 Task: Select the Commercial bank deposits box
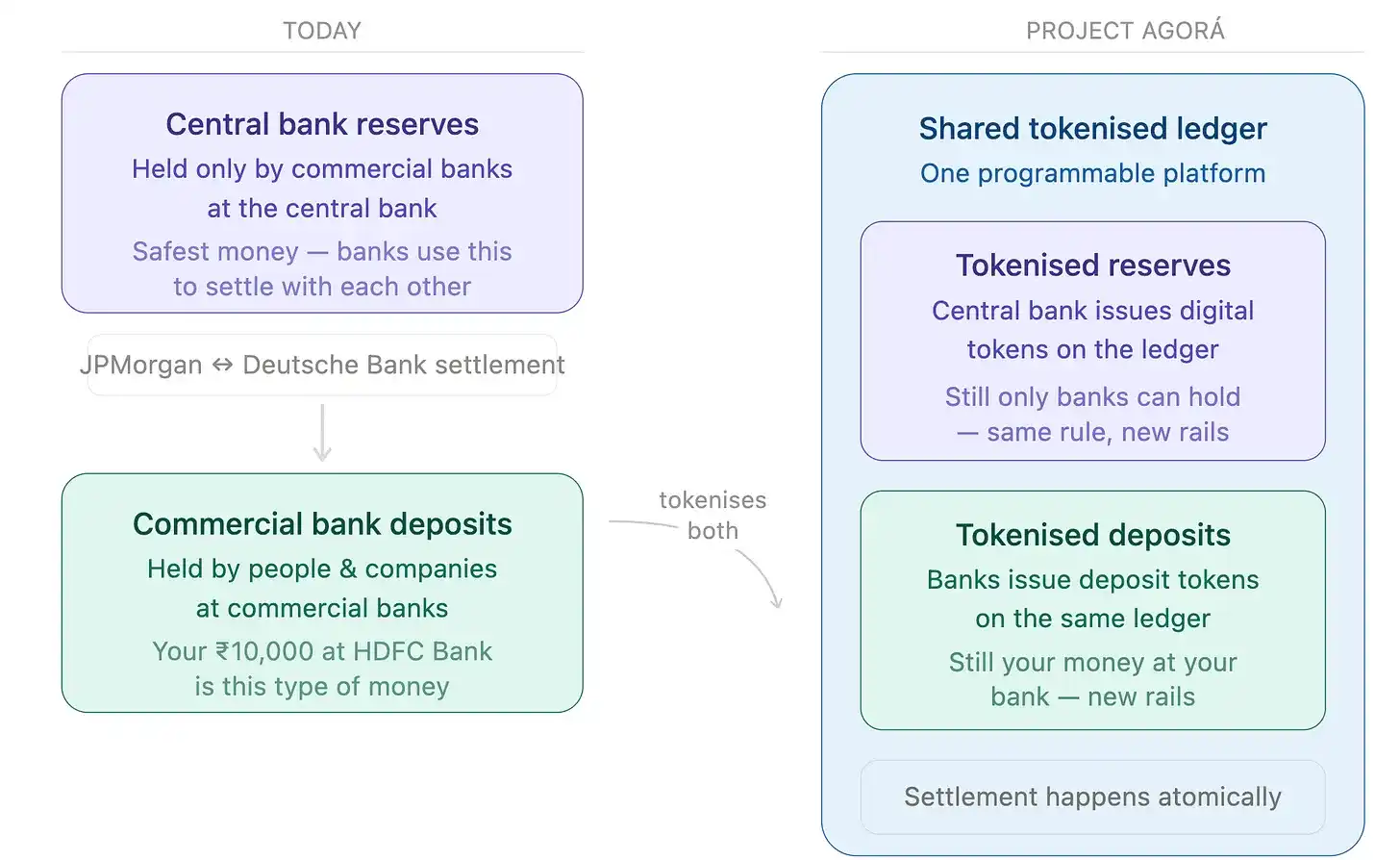click(x=322, y=593)
